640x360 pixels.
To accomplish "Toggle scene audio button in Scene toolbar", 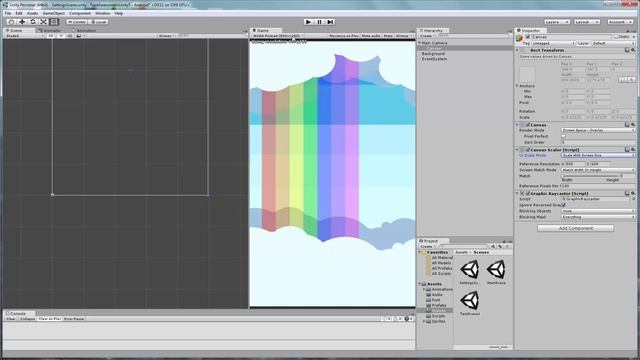I will pyautogui.click(x=69, y=36).
